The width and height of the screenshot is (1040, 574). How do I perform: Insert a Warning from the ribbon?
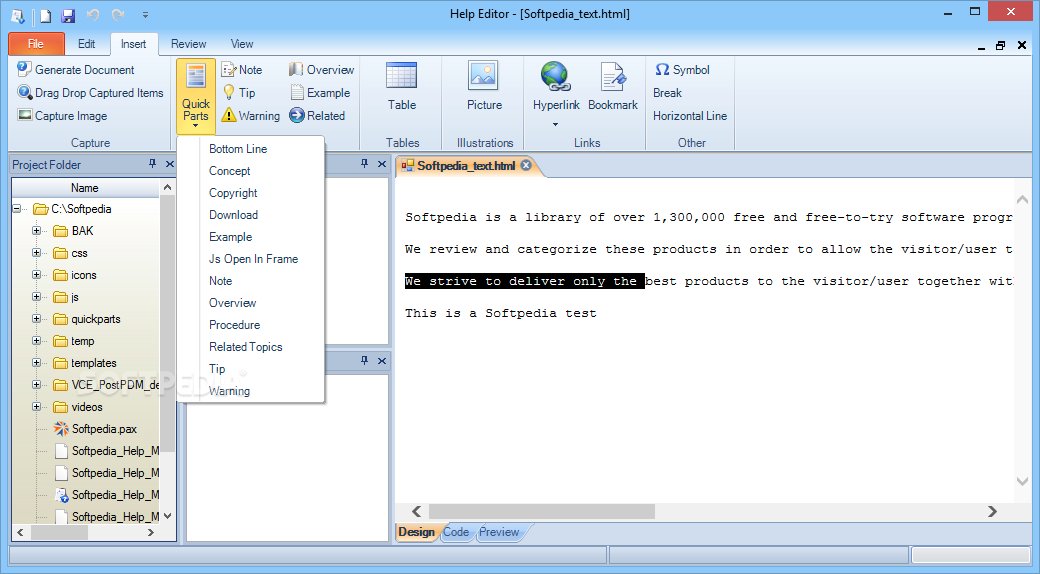click(251, 115)
